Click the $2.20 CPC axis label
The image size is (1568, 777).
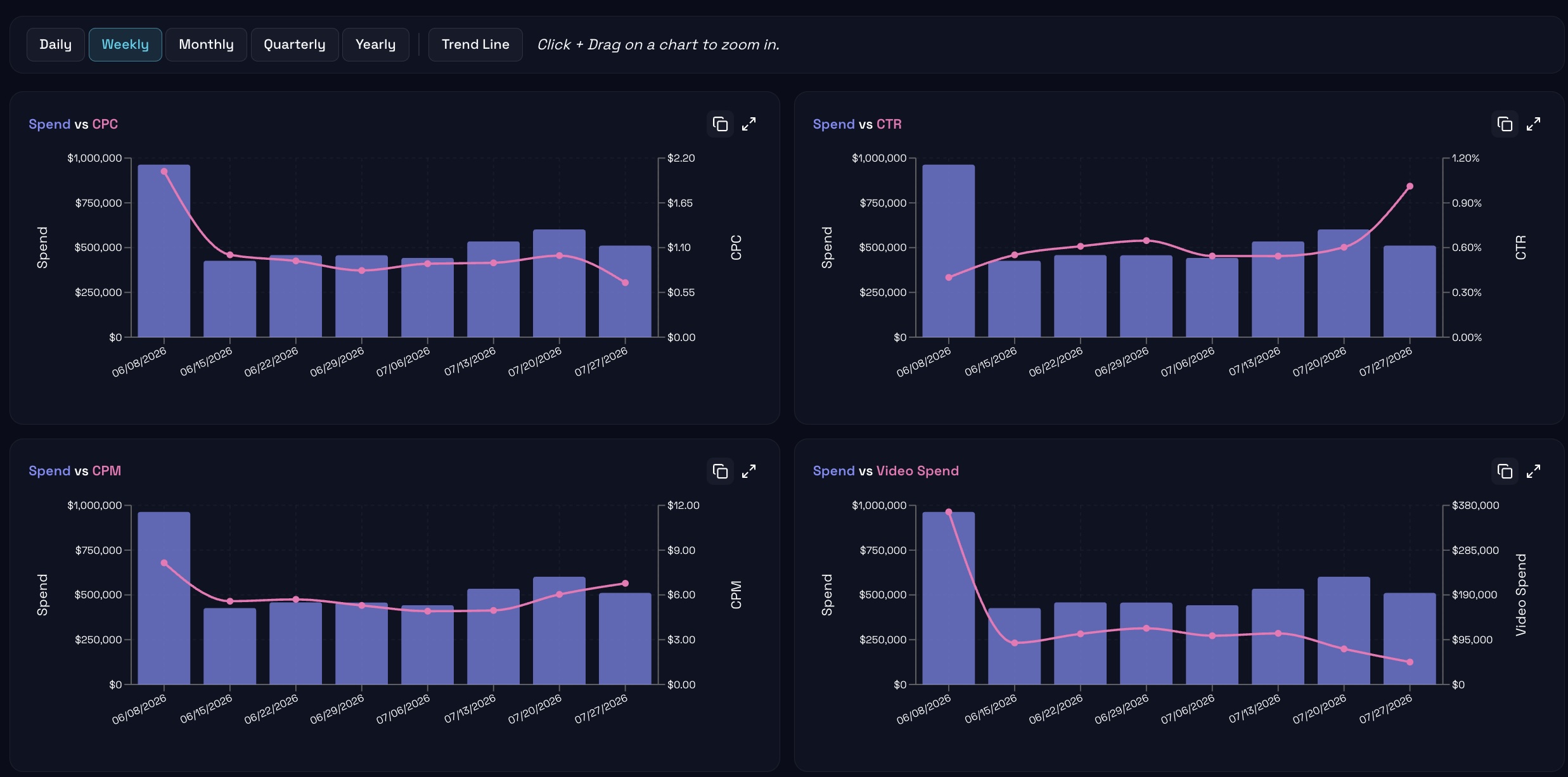coord(681,158)
